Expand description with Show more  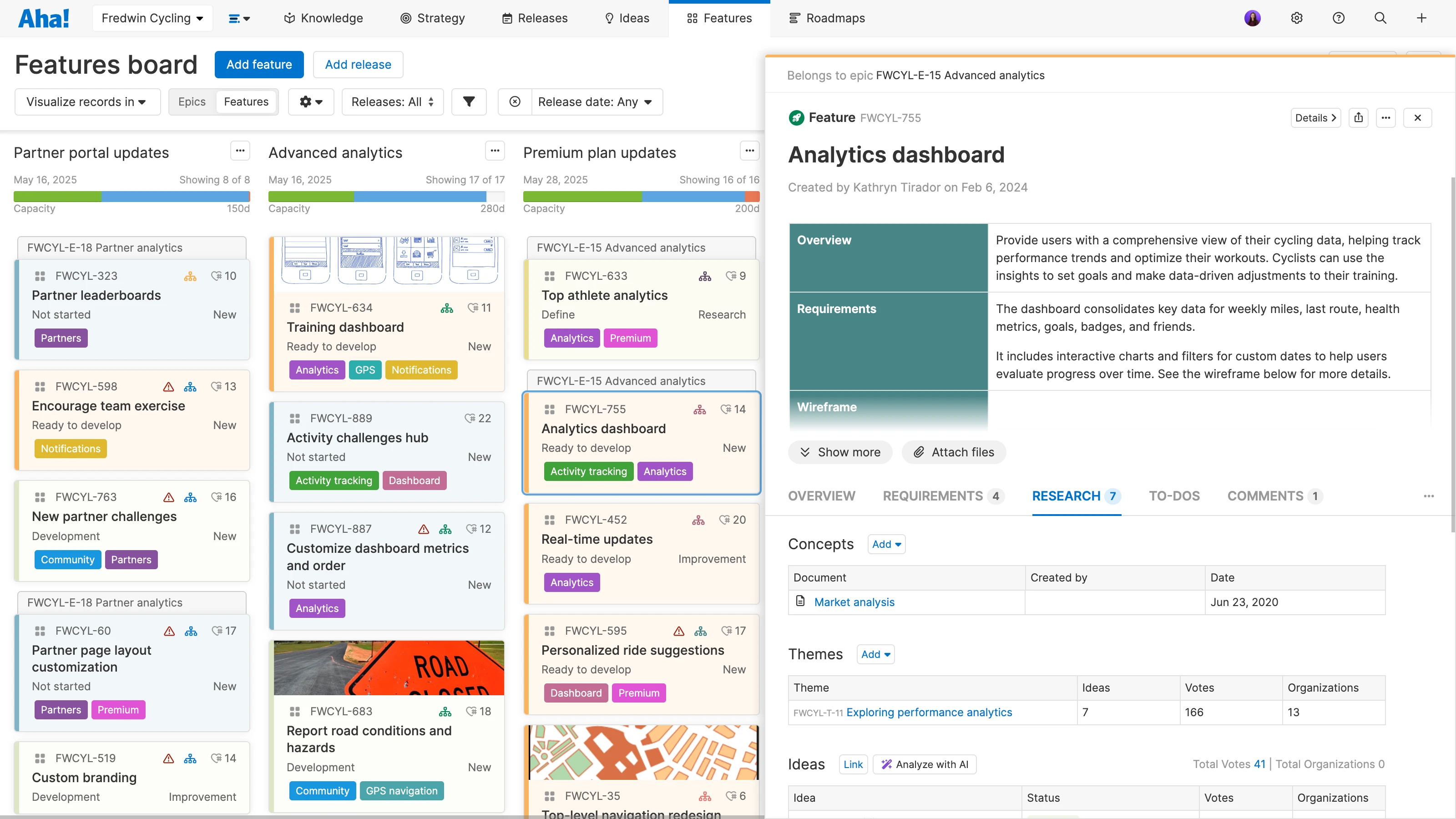click(840, 452)
